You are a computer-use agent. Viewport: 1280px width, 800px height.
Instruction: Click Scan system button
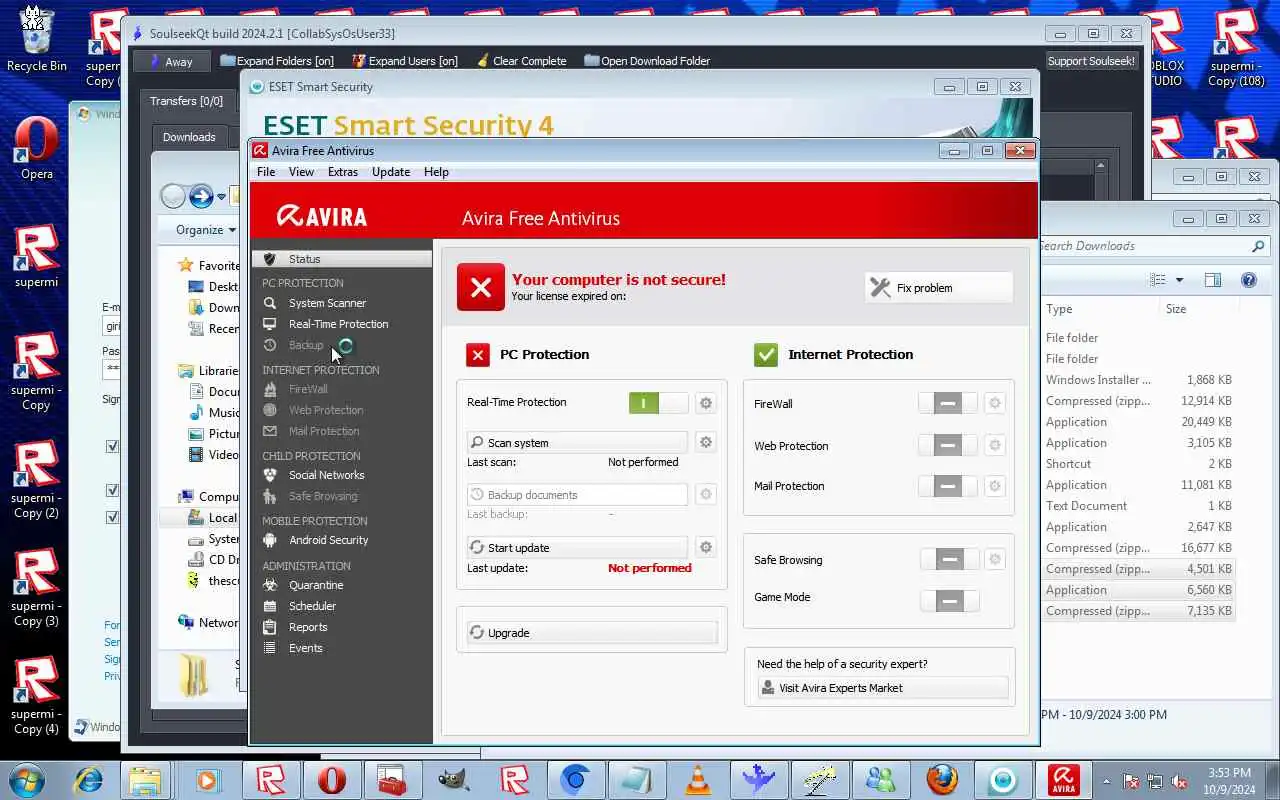(x=577, y=442)
